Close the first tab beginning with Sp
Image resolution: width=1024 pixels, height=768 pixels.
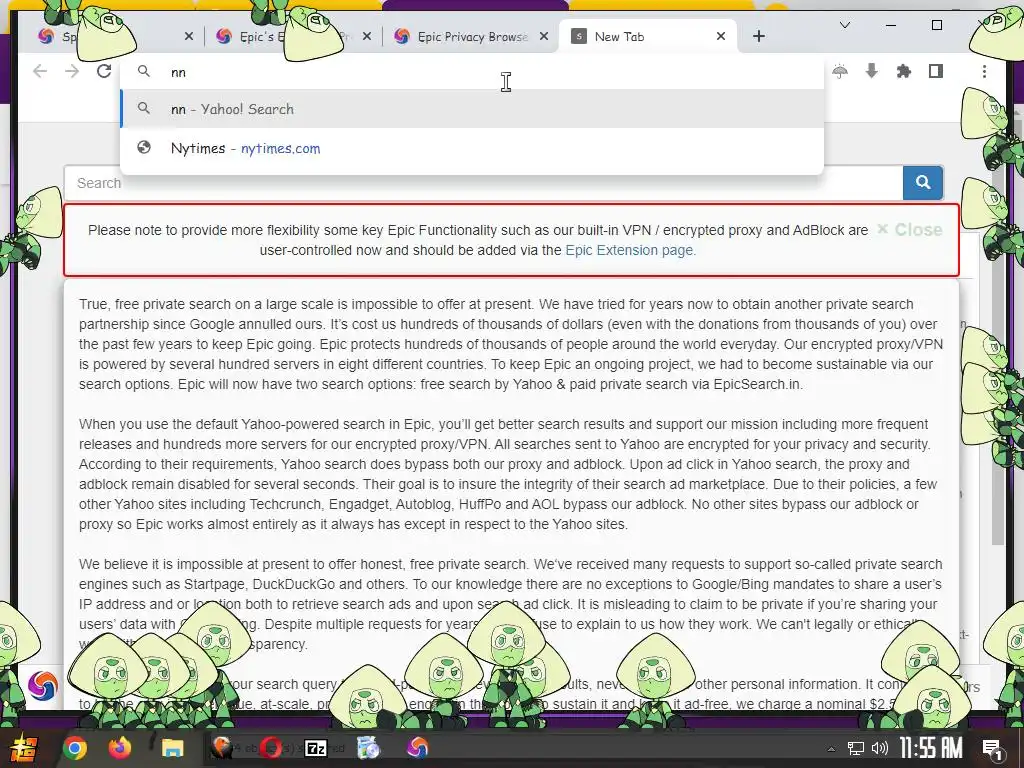point(189,37)
